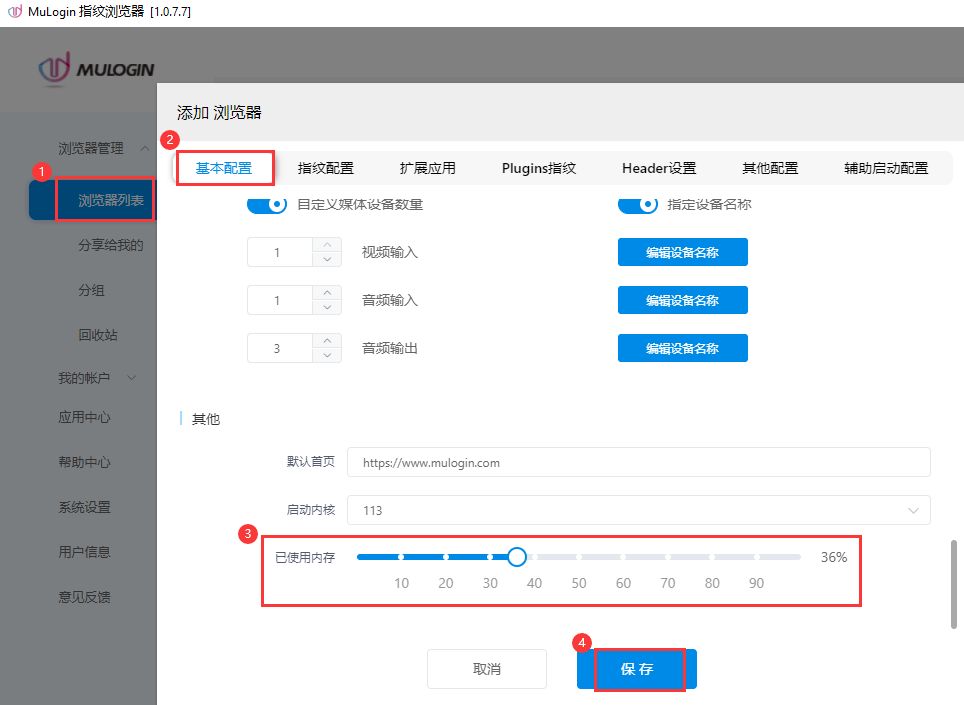Open the Plugins指纹 tab
Image resolution: width=964 pixels, height=705 pixels.
click(x=539, y=168)
